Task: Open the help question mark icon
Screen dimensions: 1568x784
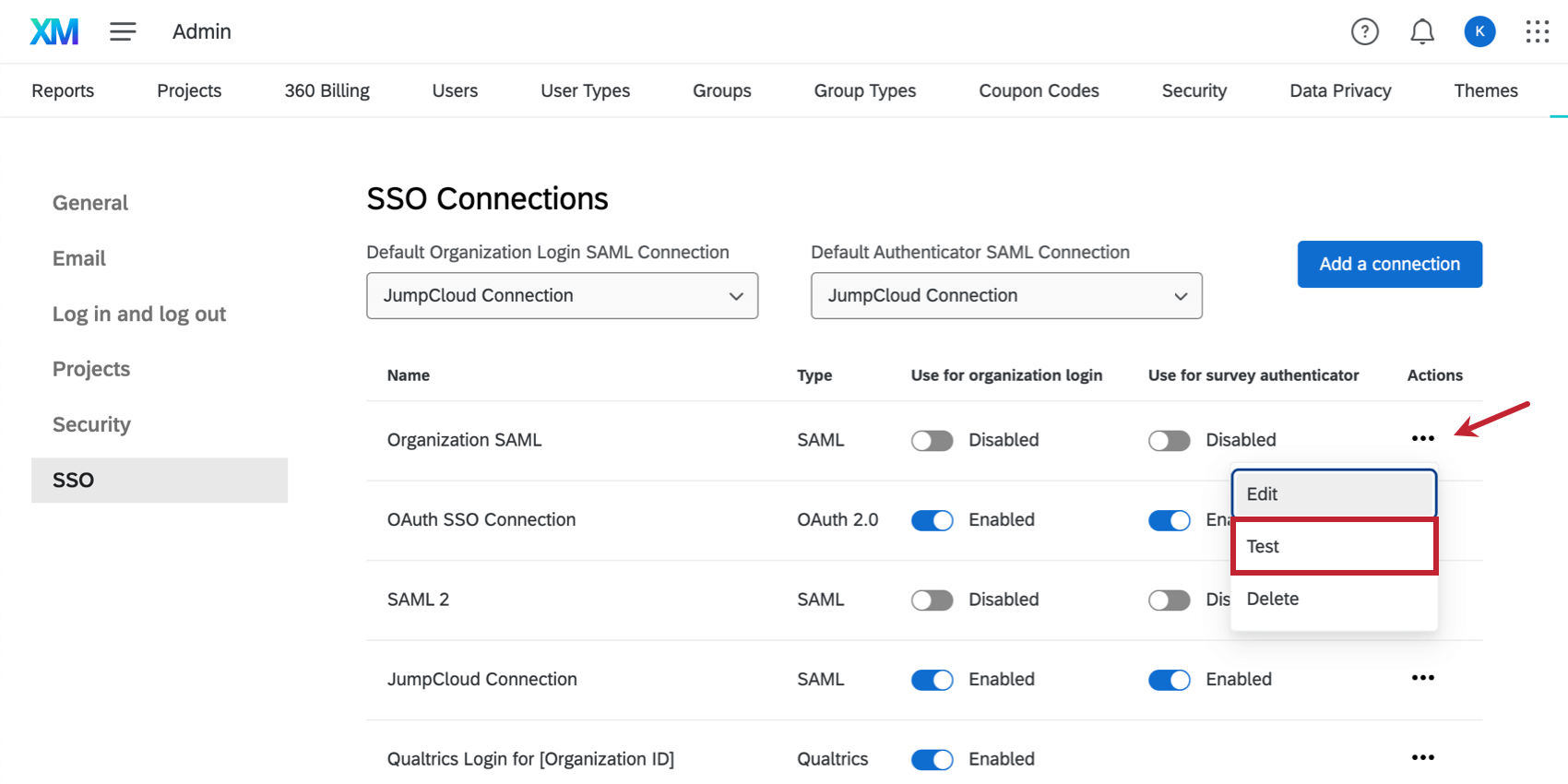Action: click(1364, 31)
